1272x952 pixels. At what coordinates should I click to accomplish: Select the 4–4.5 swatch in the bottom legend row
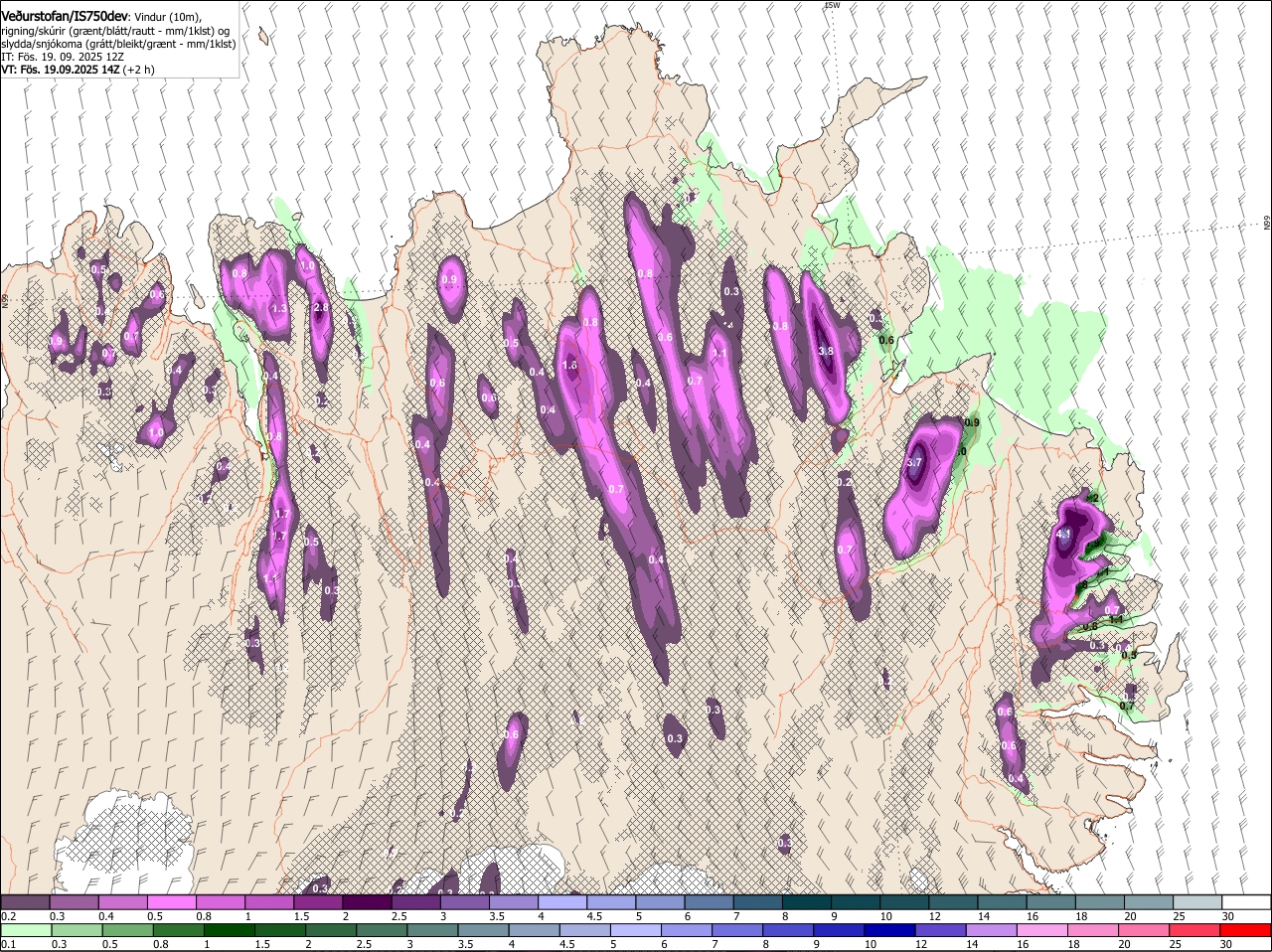point(534,930)
